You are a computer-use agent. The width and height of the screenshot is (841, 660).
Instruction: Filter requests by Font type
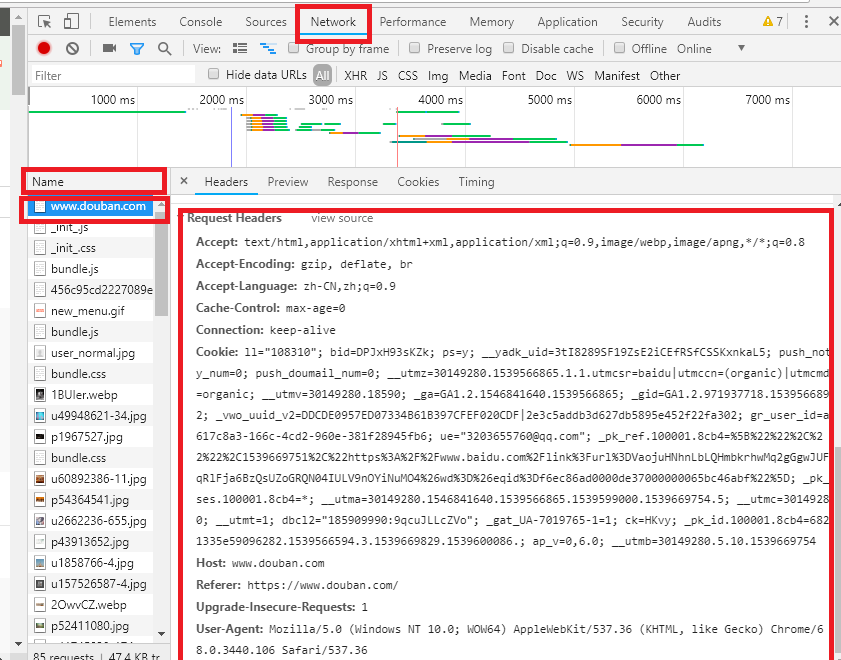pos(513,76)
